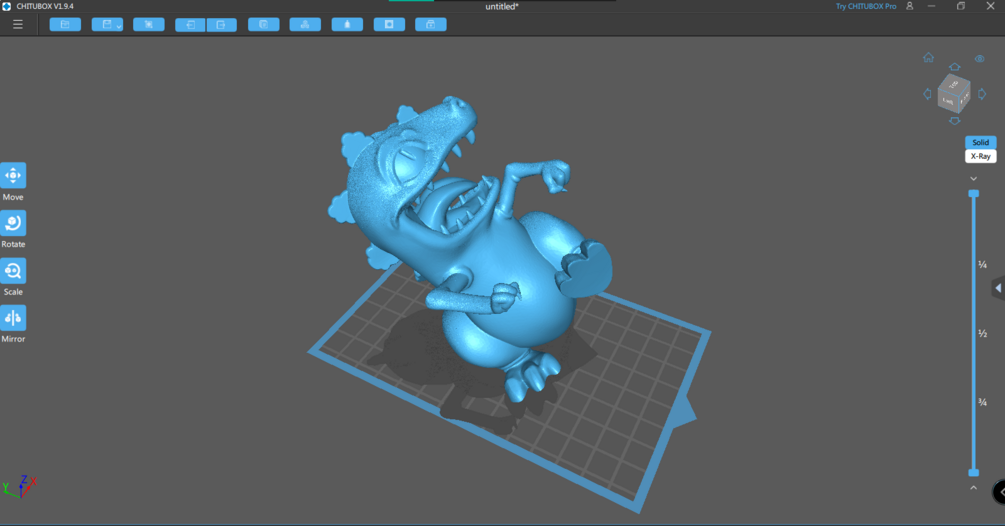Click the Hollow toolbar button
1005x526 pixels.
click(347, 24)
